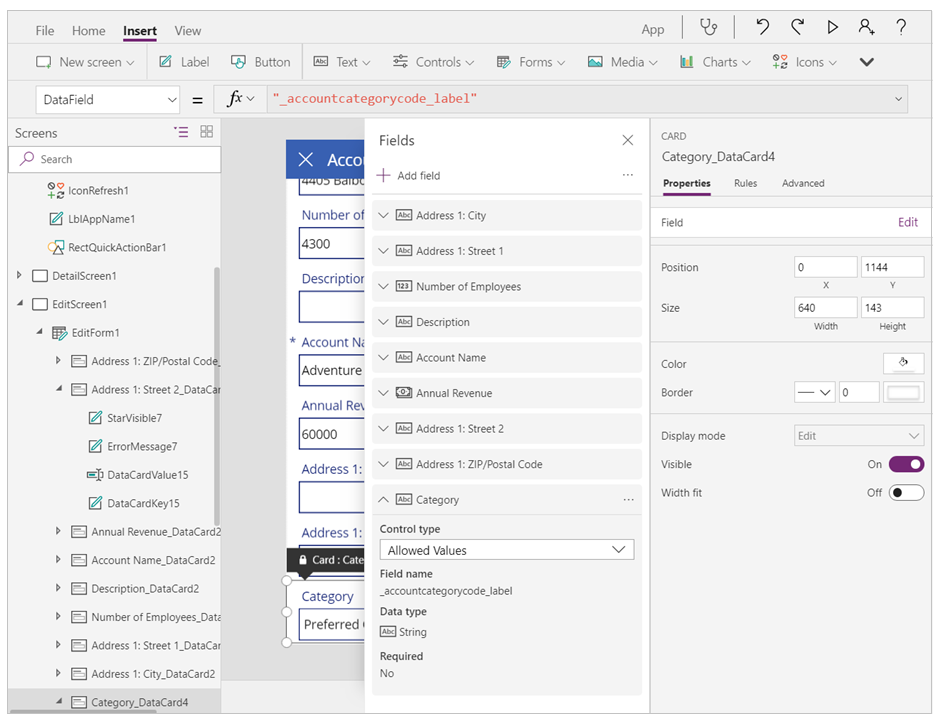Screen dimensions: 944x725
Task: Turn off the Visible toggle
Action: pos(905,464)
